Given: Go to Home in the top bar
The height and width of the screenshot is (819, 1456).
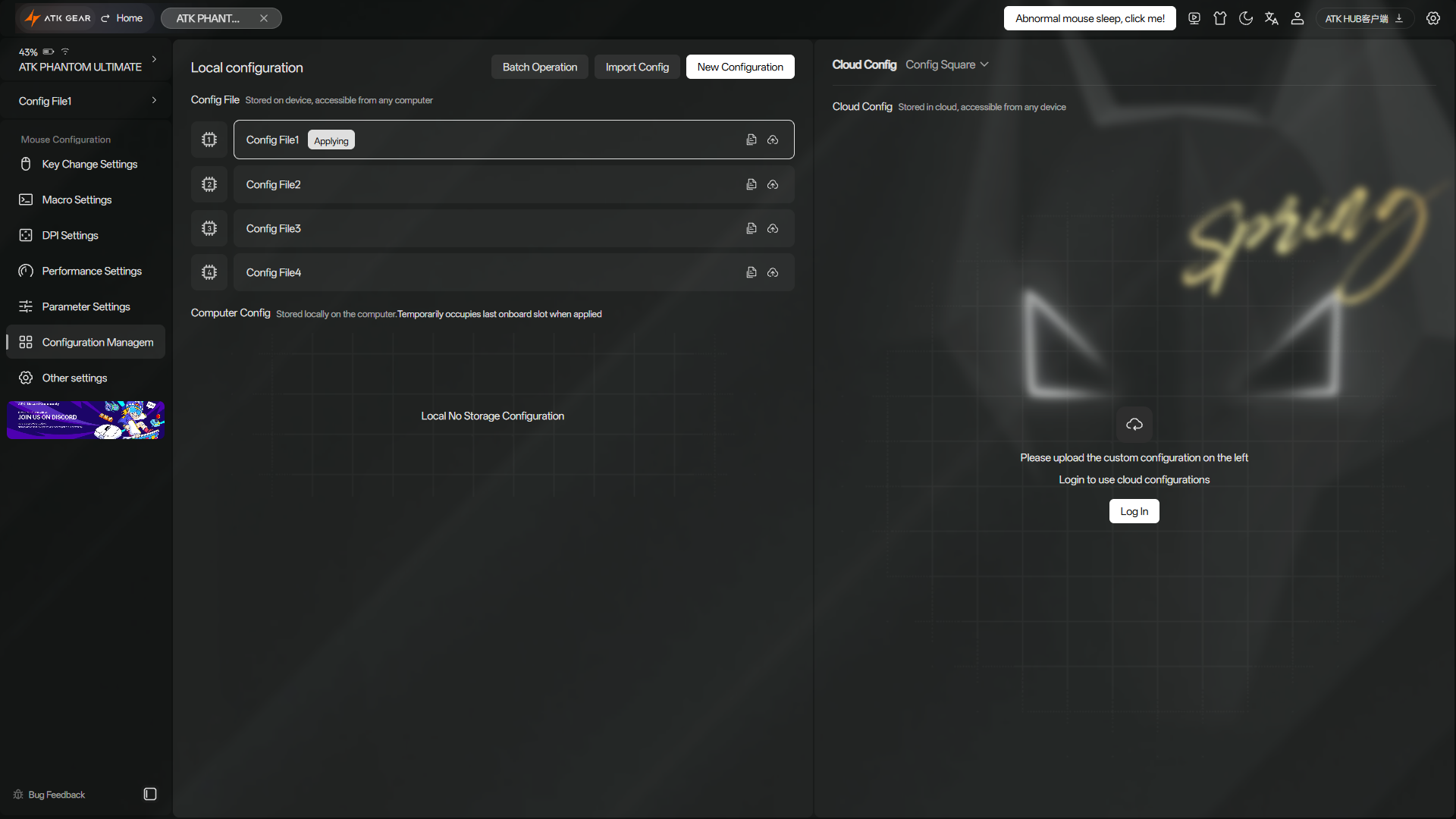Looking at the screenshot, I should pos(122,18).
